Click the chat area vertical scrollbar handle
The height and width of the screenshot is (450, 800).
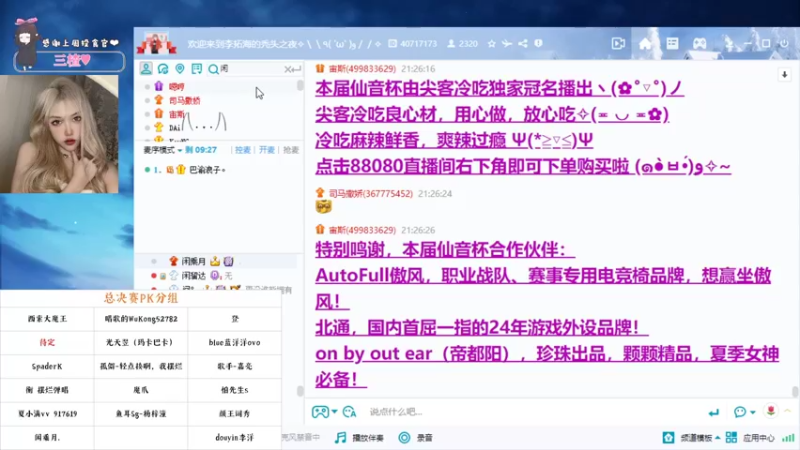[x=795, y=391]
